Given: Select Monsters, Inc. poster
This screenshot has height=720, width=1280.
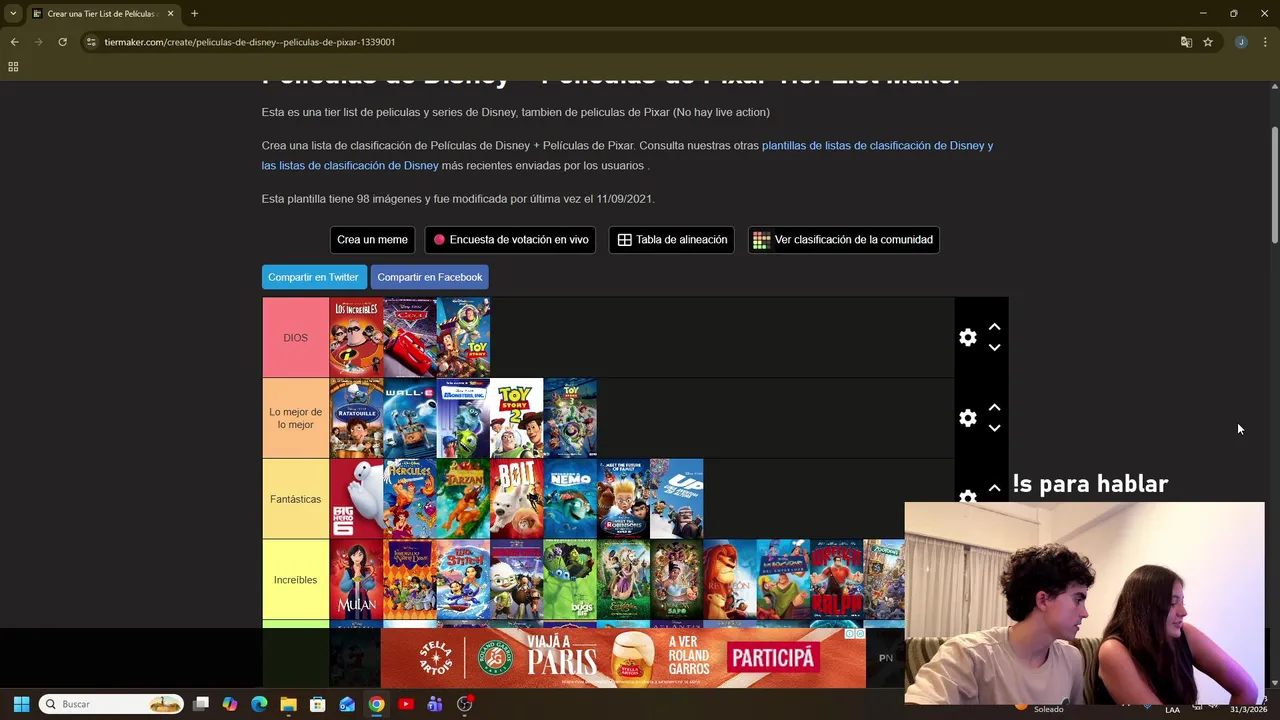Looking at the screenshot, I should [463, 418].
